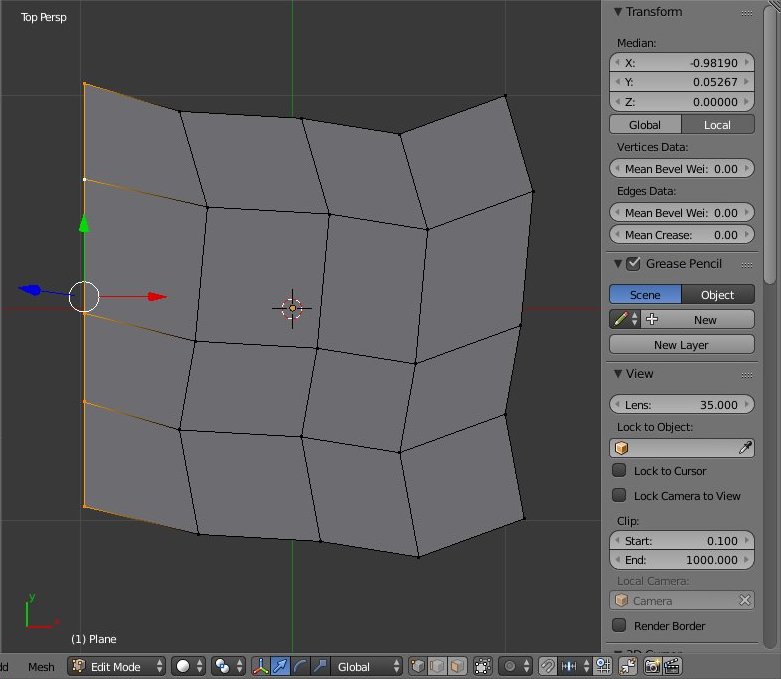Disable the Grease Pencil checkbox
The image size is (781, 679).
(x=634, y=264)
